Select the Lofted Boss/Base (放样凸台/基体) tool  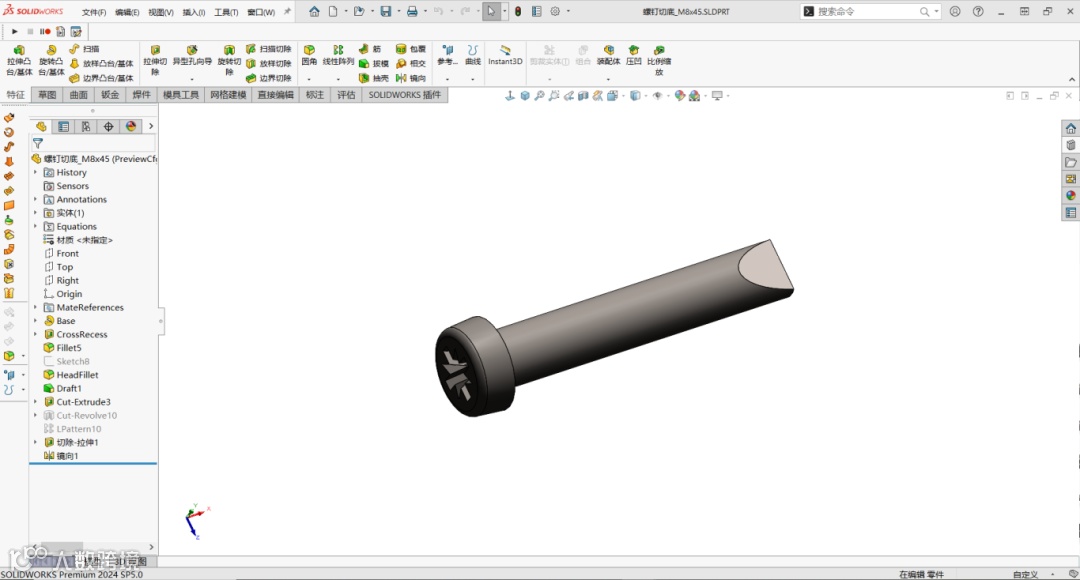(x=101, y=63)
